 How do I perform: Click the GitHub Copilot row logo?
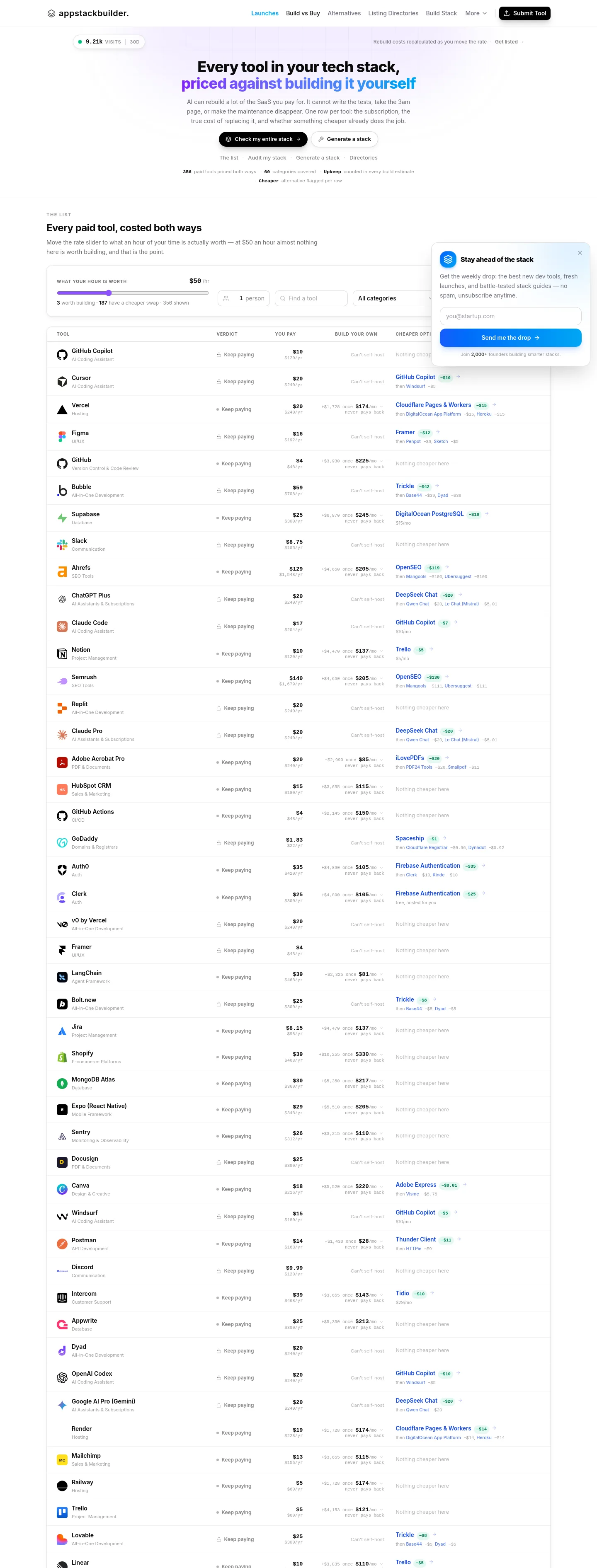pos(62,355)
